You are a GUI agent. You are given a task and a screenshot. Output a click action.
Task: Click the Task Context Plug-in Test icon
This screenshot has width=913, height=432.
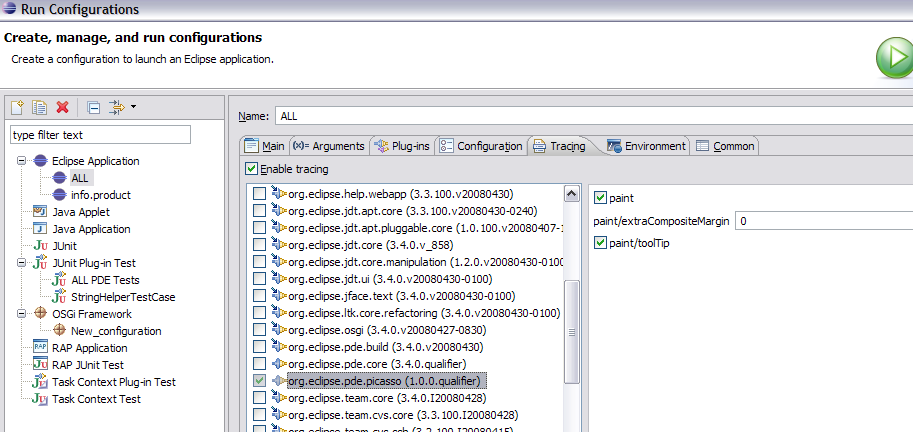(40, 382)
